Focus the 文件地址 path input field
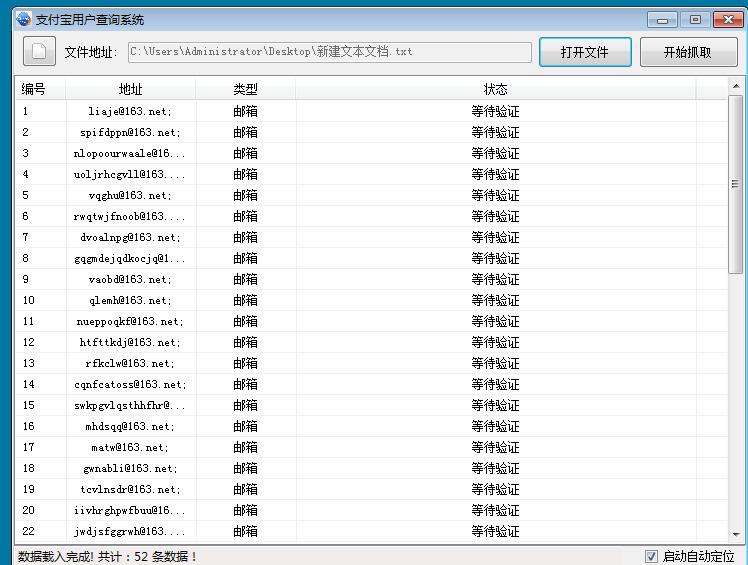 [330, 52]
